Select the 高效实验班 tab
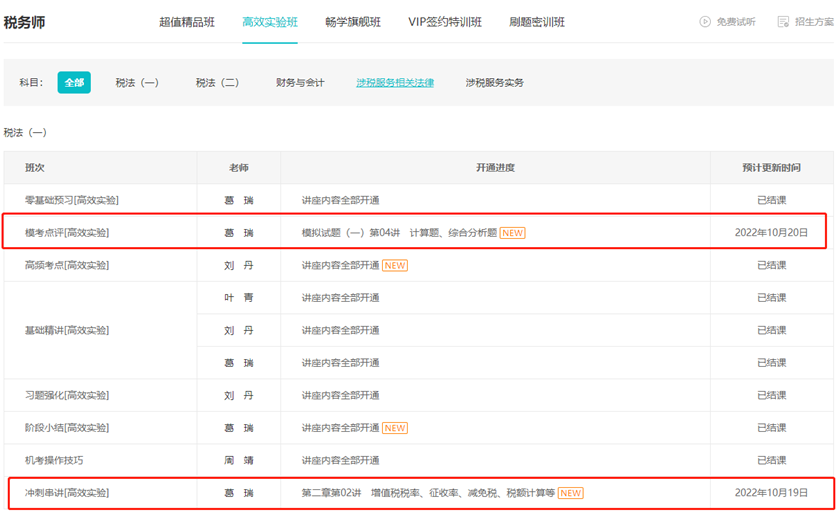The height and width of the screenshot is (514, 840). [x=270, y=22]
